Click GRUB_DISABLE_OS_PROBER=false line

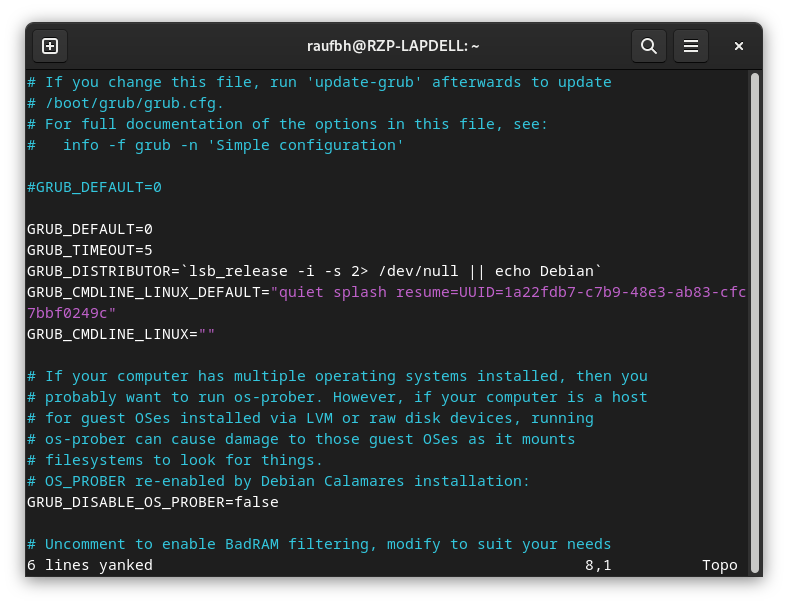click(x=153, y=502)
